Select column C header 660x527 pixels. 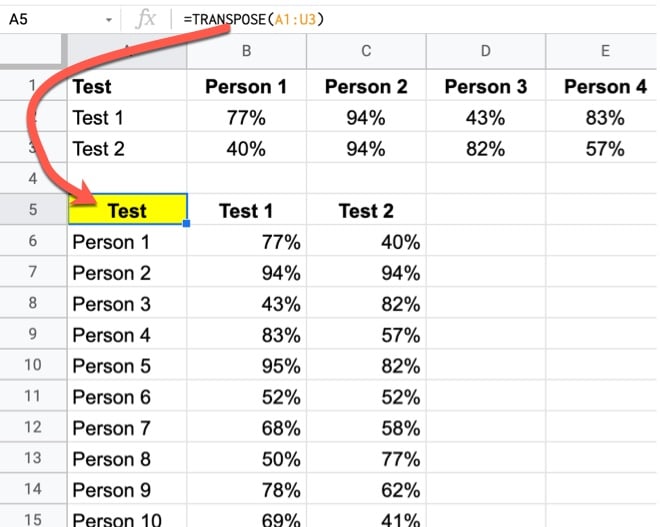point(366,52)
